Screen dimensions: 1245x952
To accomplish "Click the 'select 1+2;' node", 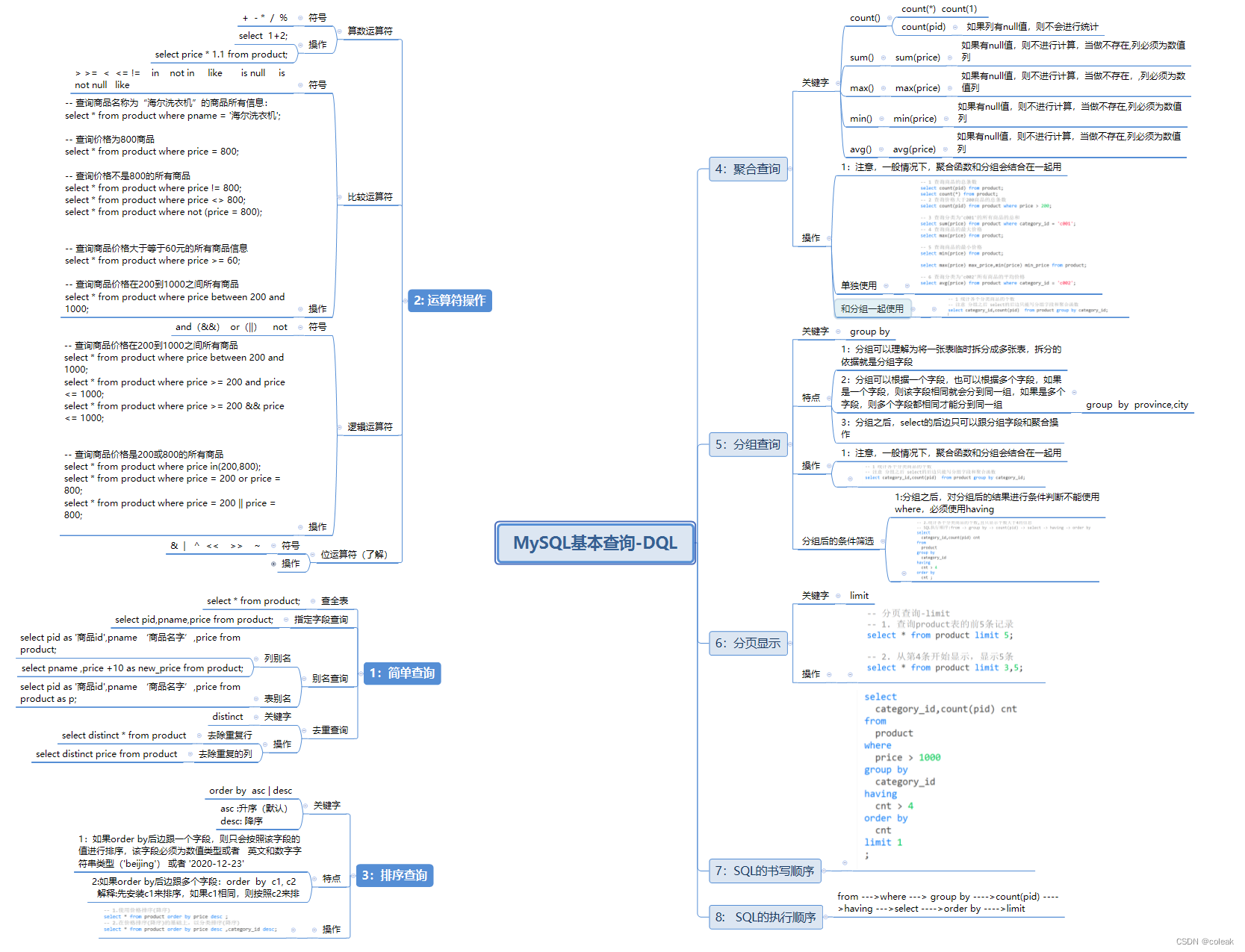I will pos(263,36).
